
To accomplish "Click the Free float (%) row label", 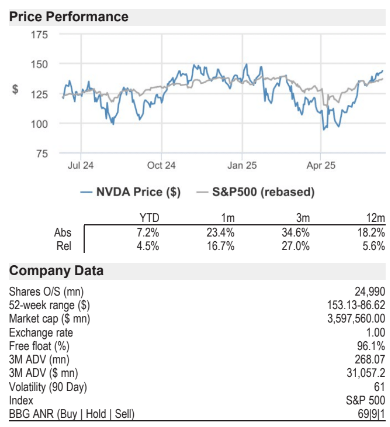I will pyautogui.click(x=39, y=346).
